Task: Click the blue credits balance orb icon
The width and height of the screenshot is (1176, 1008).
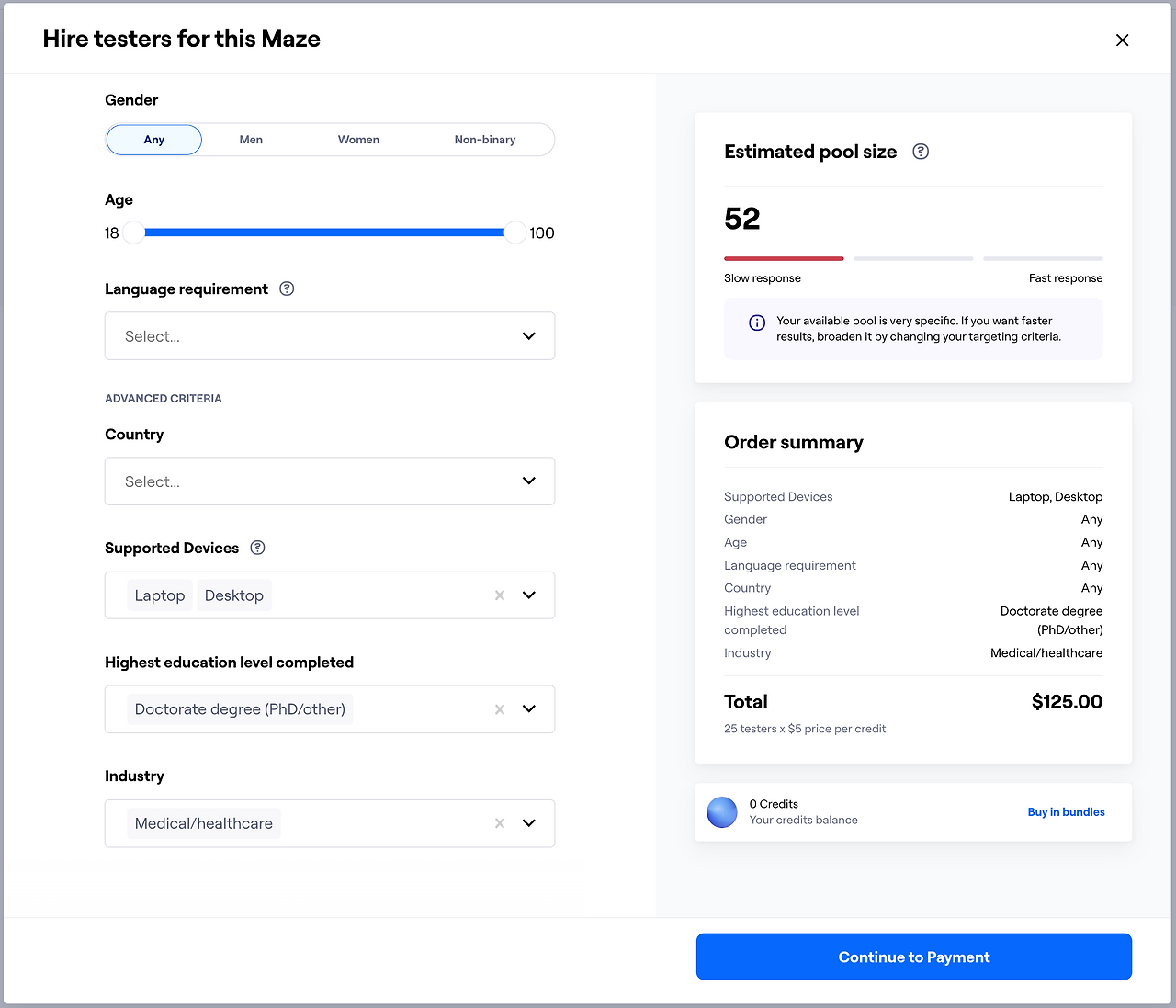Action: pos(722,812)
